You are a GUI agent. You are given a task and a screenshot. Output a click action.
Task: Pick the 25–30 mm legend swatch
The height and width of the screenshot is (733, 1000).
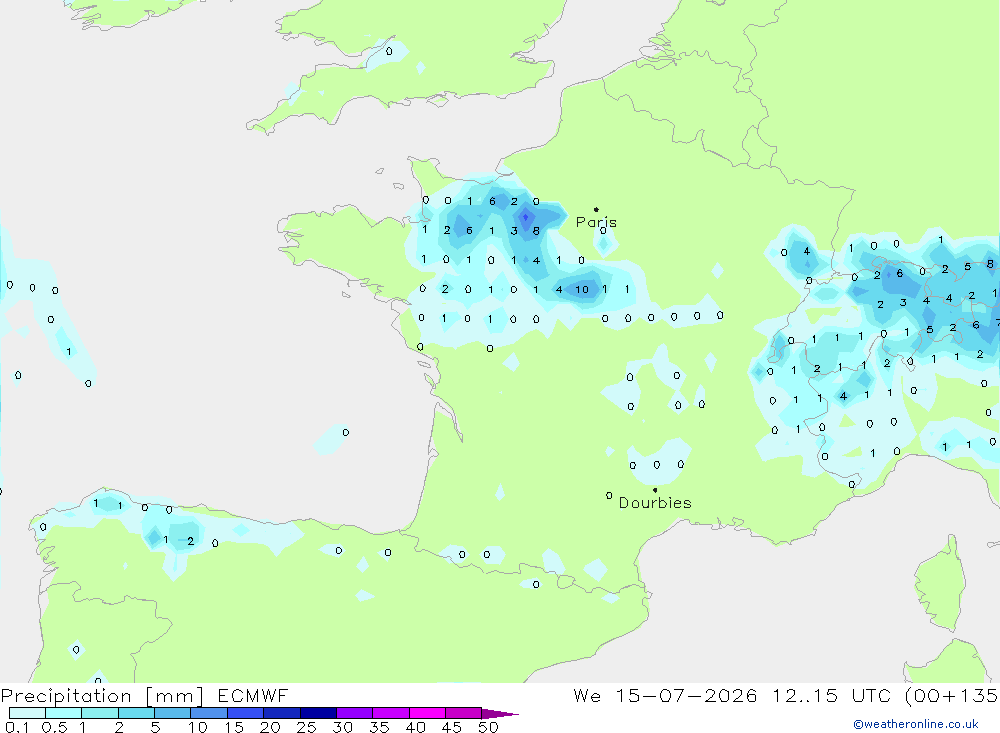pos(318,713)
